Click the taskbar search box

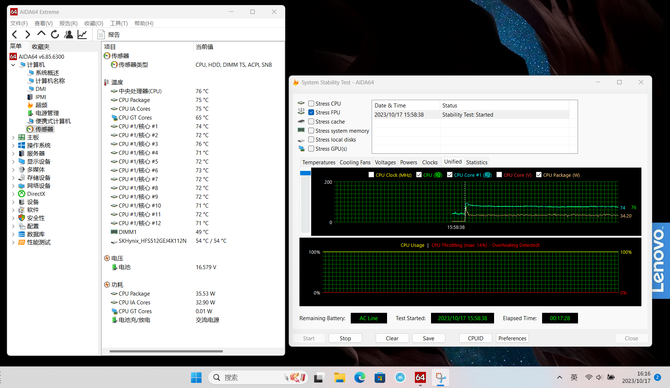(259, 377)
